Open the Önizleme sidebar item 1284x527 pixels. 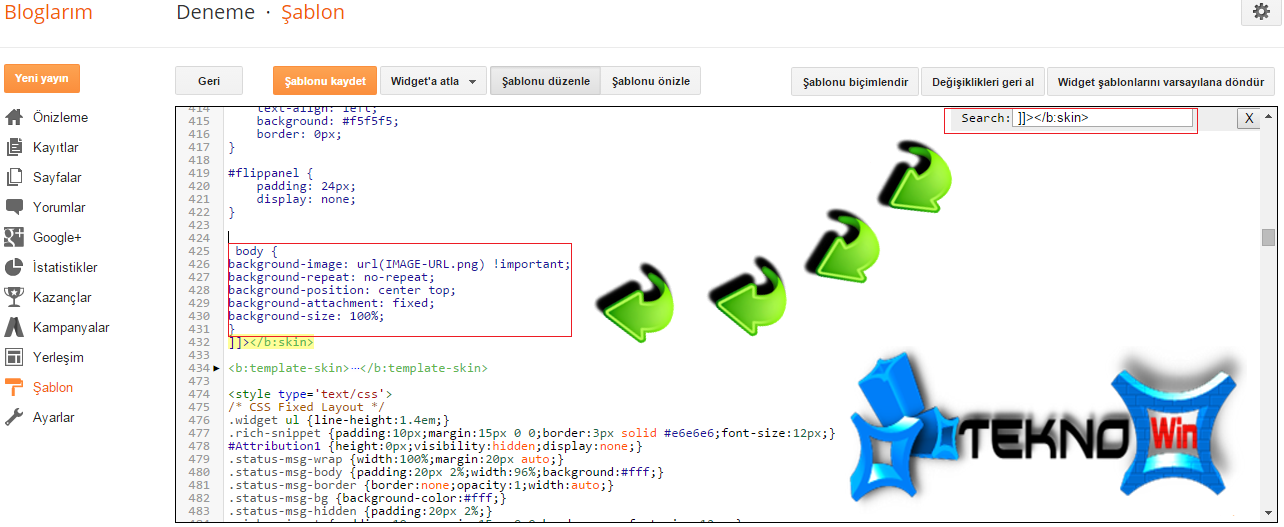point(60,117)
